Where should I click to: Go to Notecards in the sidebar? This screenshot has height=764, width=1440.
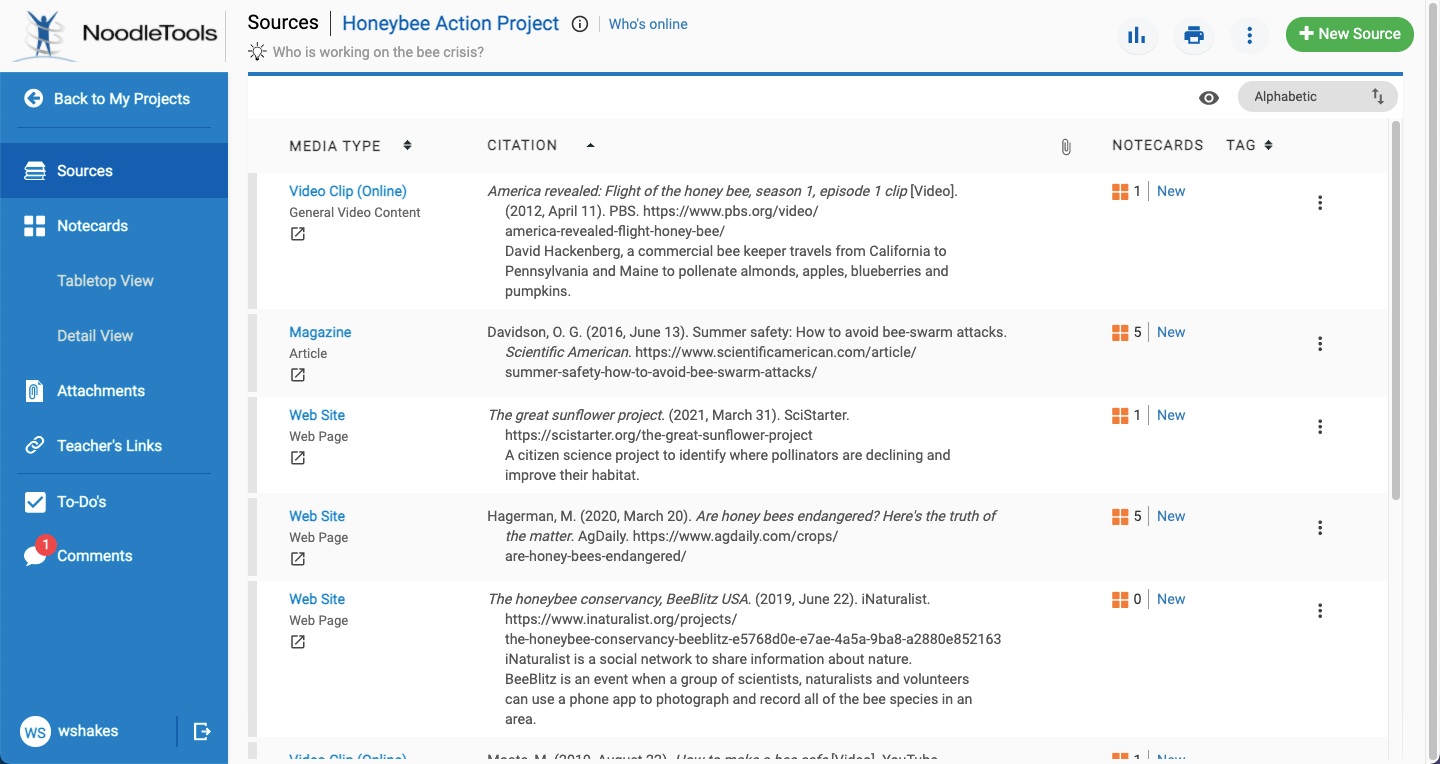[92, 226]
